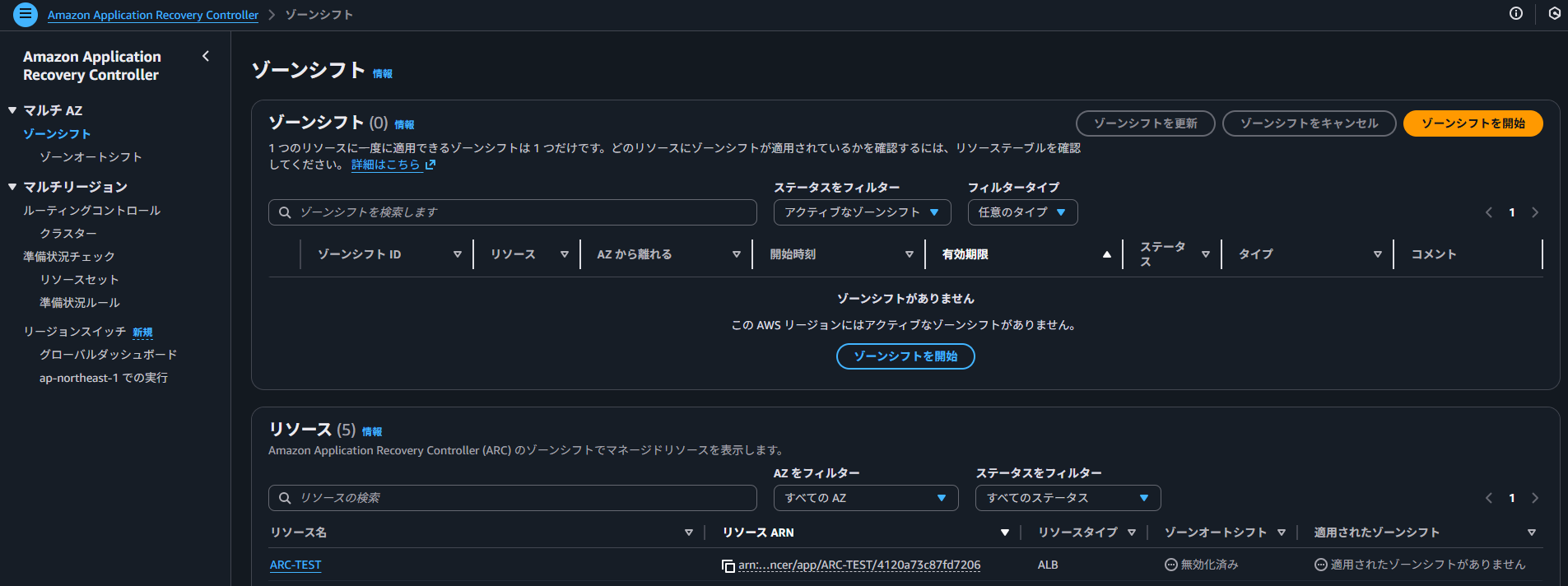Click the コメント column header
This screenshot has width=1568, height=586.
(x=1434, y=254)
